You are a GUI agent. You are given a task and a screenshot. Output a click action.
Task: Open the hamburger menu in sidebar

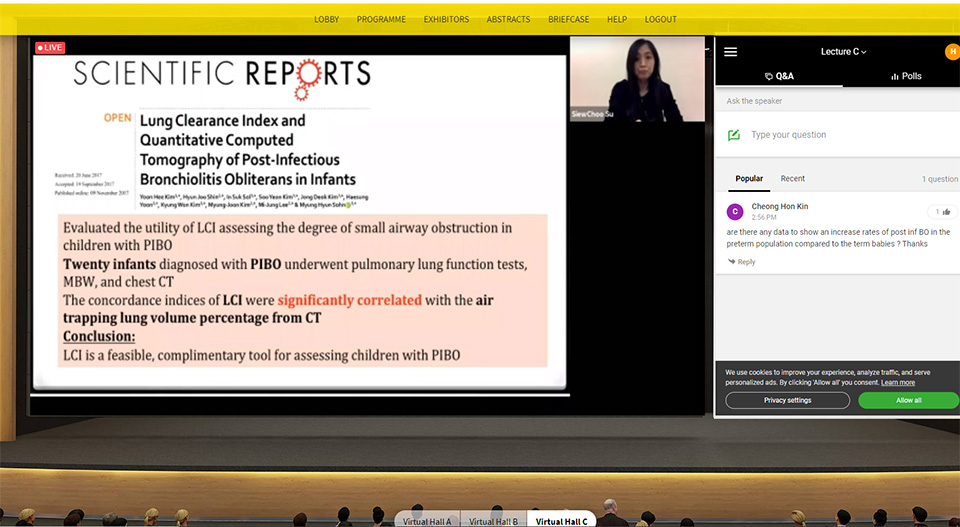730,52
